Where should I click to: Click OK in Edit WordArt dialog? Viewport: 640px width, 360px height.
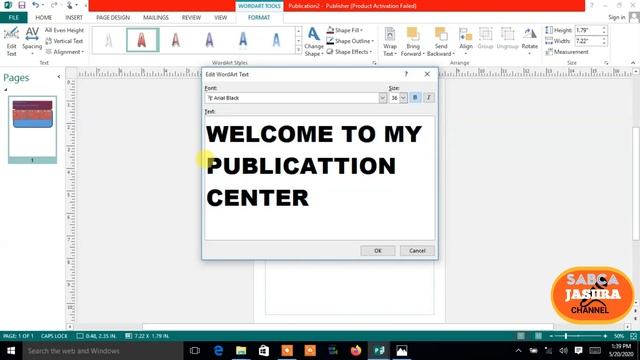(x=378, y=251)
